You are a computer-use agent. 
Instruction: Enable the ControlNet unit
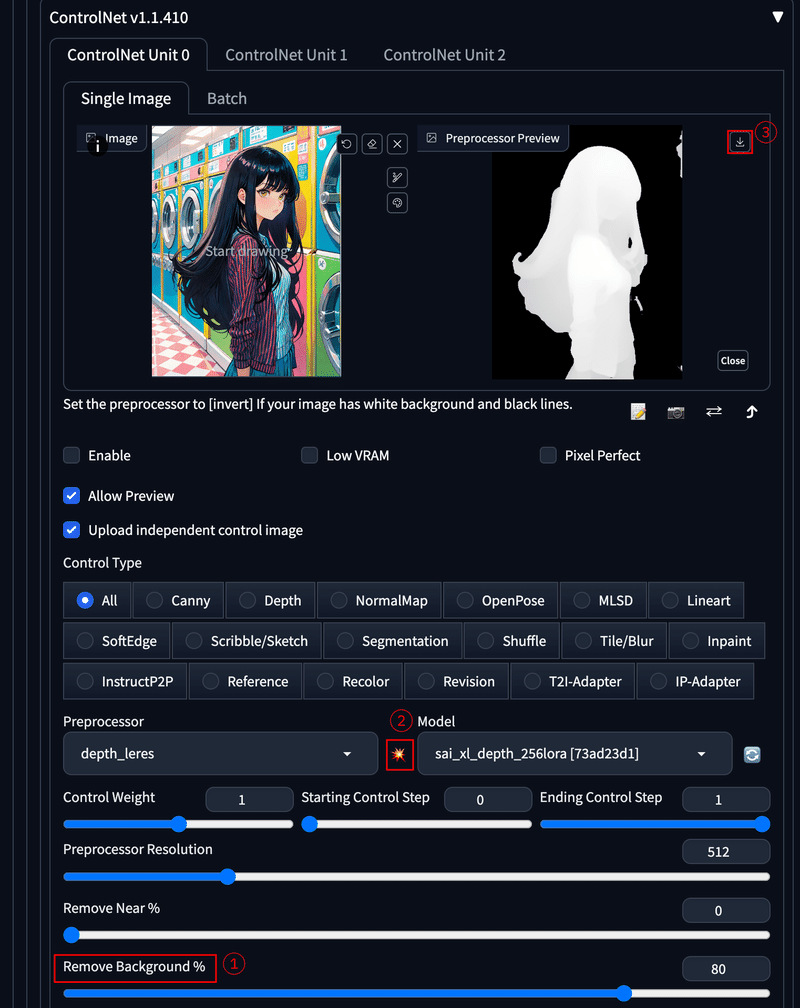point(71,455)
